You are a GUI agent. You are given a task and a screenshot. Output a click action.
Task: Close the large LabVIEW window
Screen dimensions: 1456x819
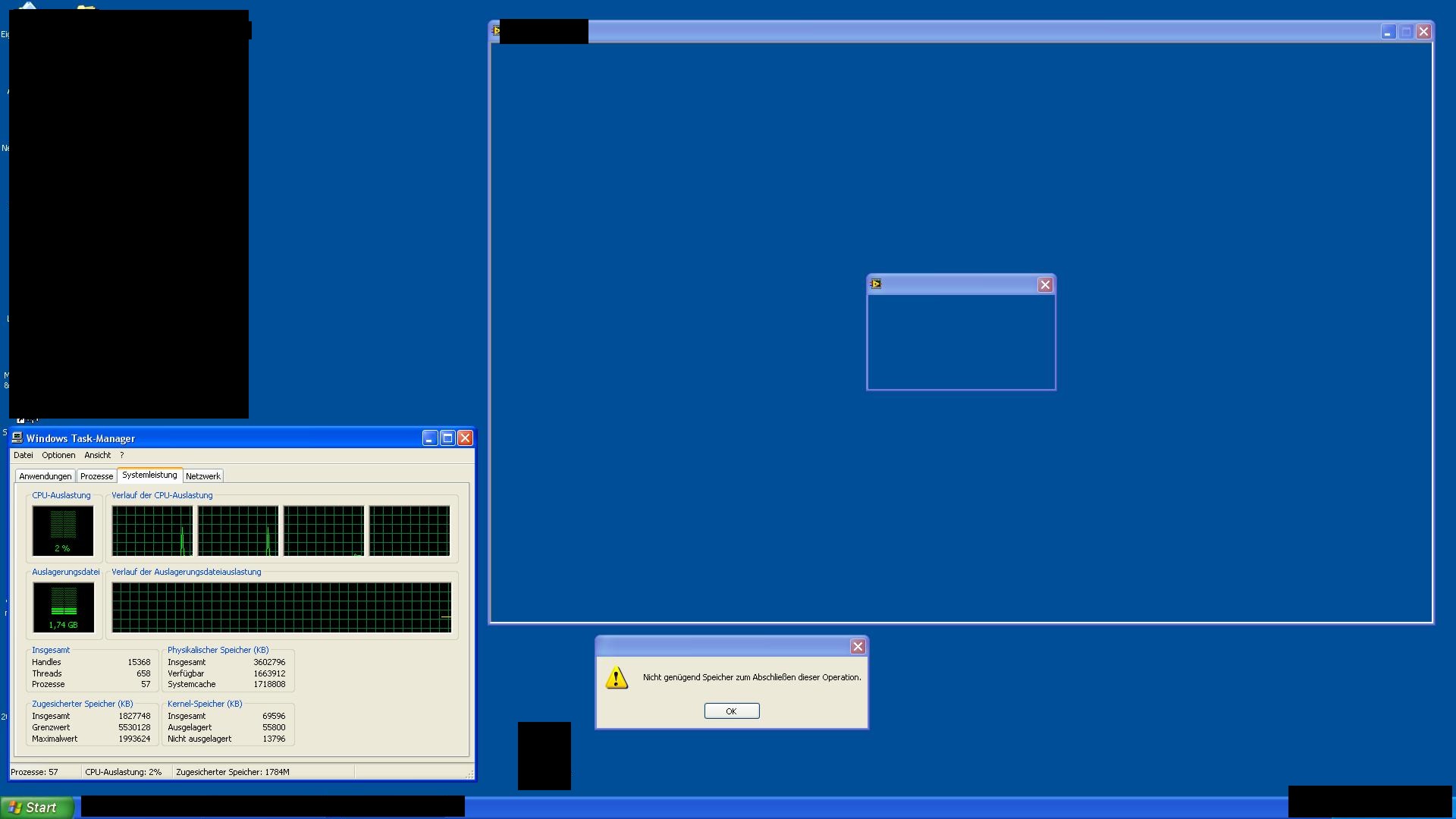[x=1423, y=32]
